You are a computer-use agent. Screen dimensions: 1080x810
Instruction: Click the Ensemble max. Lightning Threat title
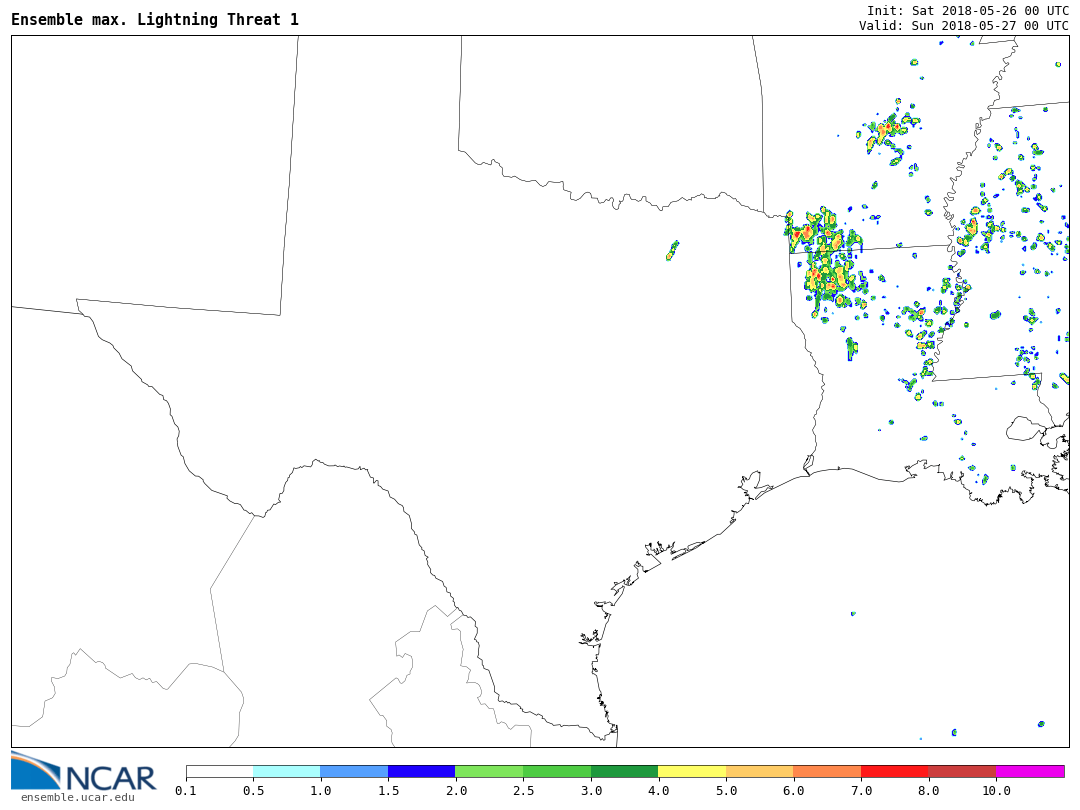(x=155, y=20)
